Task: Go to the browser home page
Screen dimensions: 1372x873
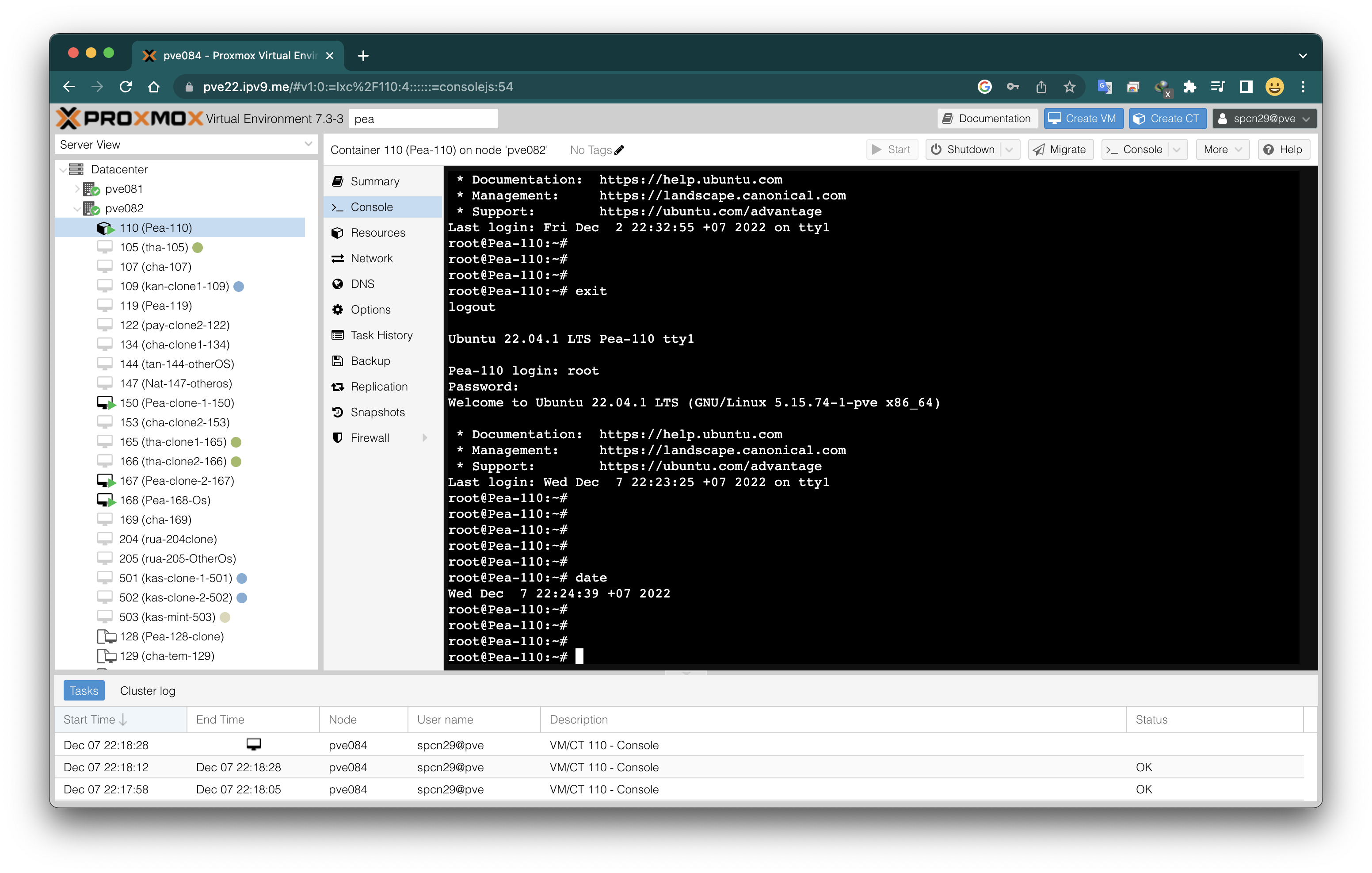Action: (154, 87)
